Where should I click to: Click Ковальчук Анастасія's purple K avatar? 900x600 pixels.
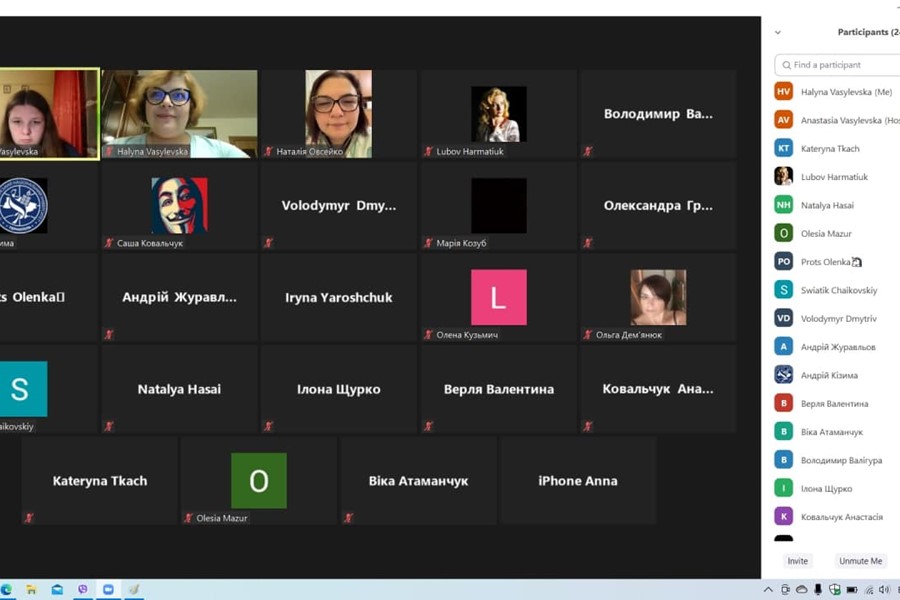point(783,516)
